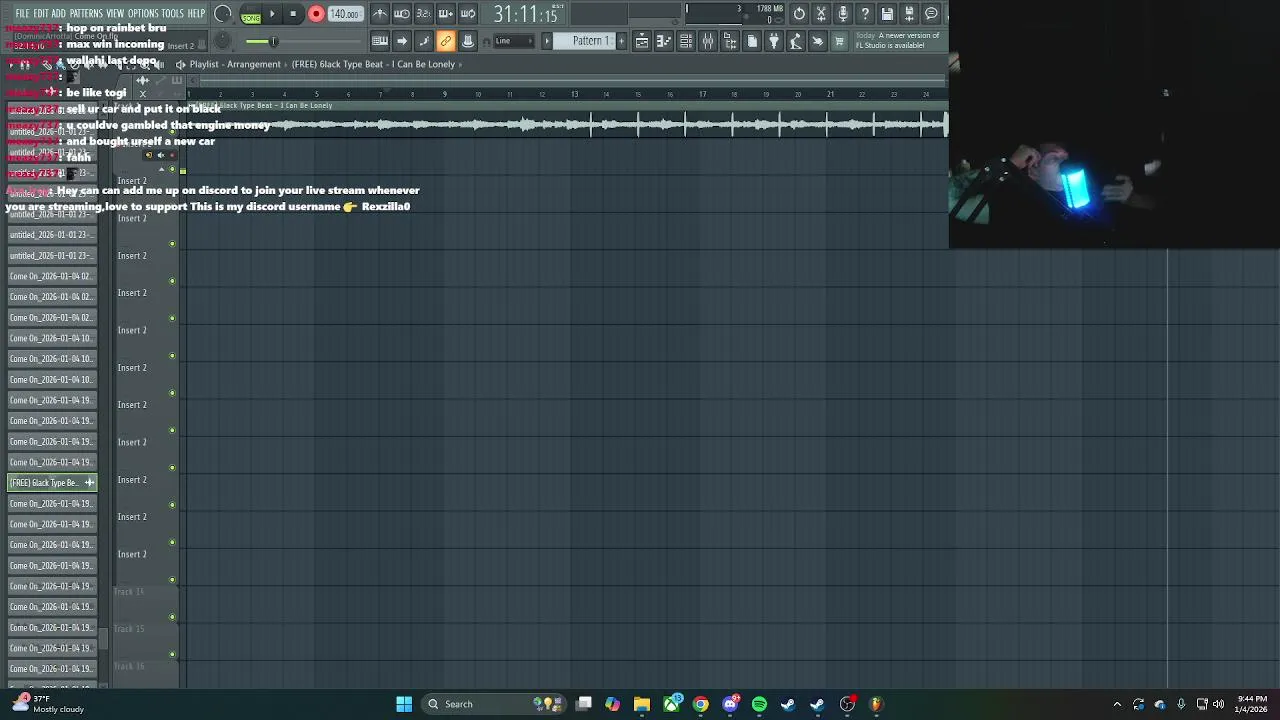Toggle typing keyboard to piano
The width and height of the screenshot is (1280, 720).
tap(380, 41)
